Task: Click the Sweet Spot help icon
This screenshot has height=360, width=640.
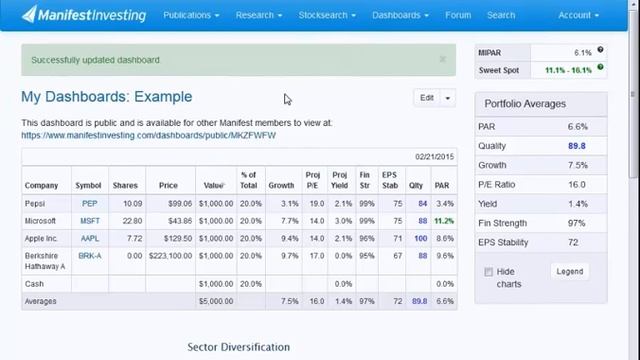Action: pyautogui.click(x=600, y=67)
